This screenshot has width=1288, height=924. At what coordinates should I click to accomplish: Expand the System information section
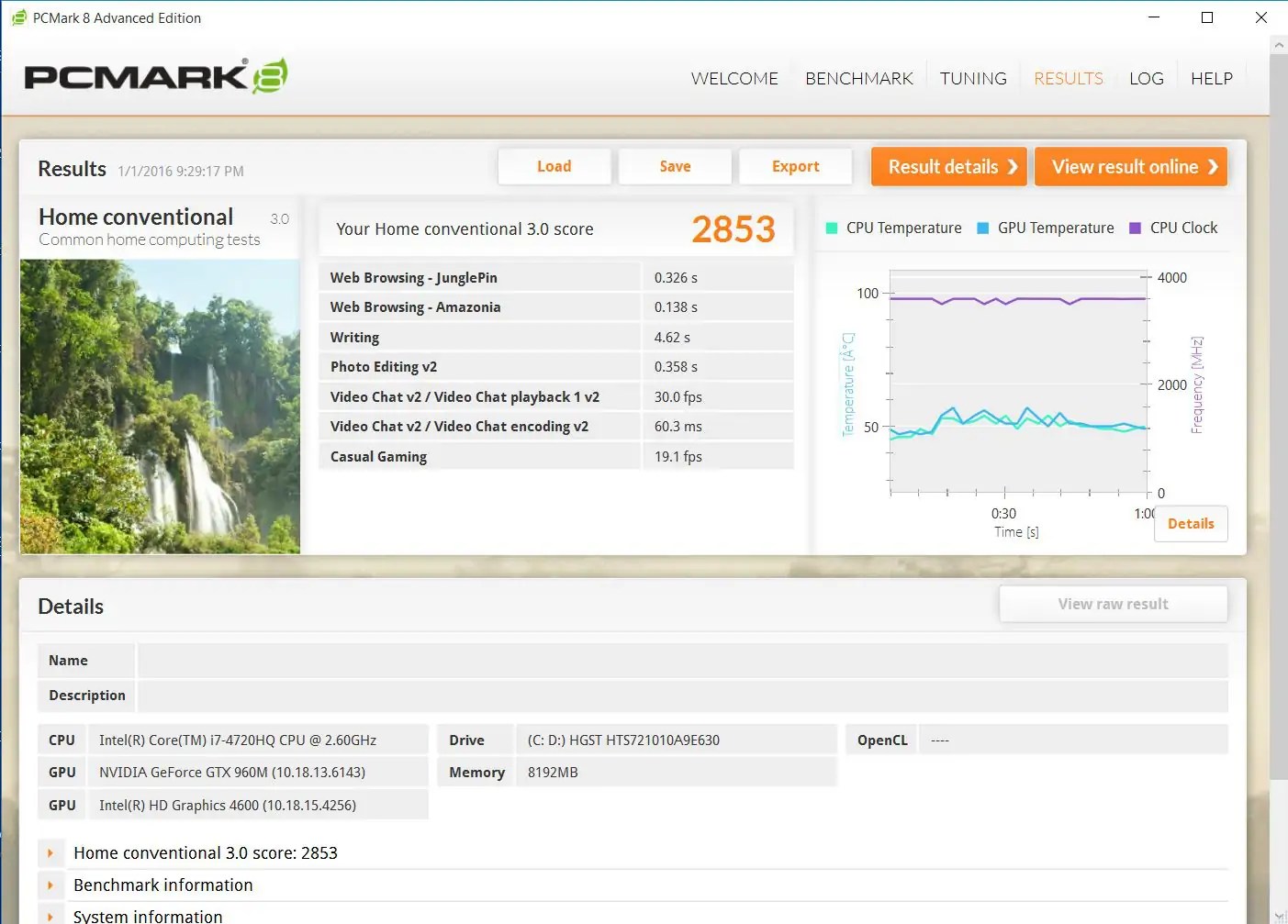coord(50,917)
